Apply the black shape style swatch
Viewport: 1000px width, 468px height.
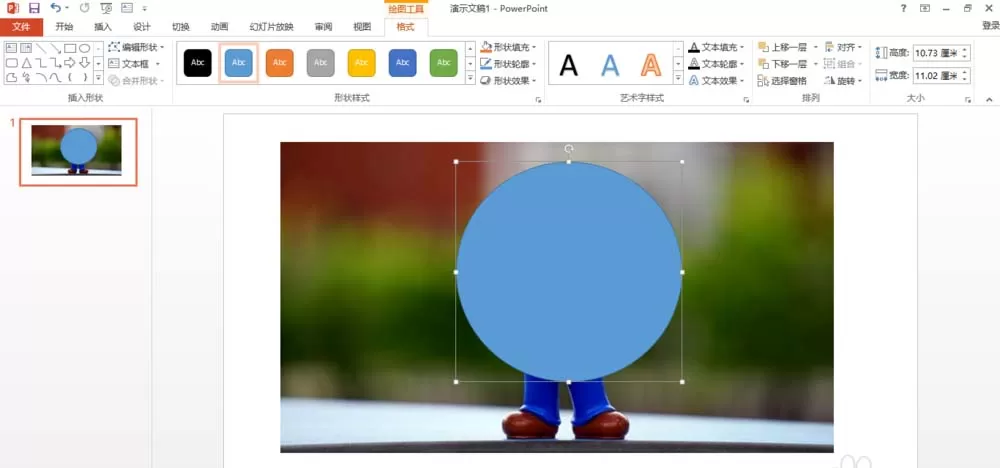point(198,62)
